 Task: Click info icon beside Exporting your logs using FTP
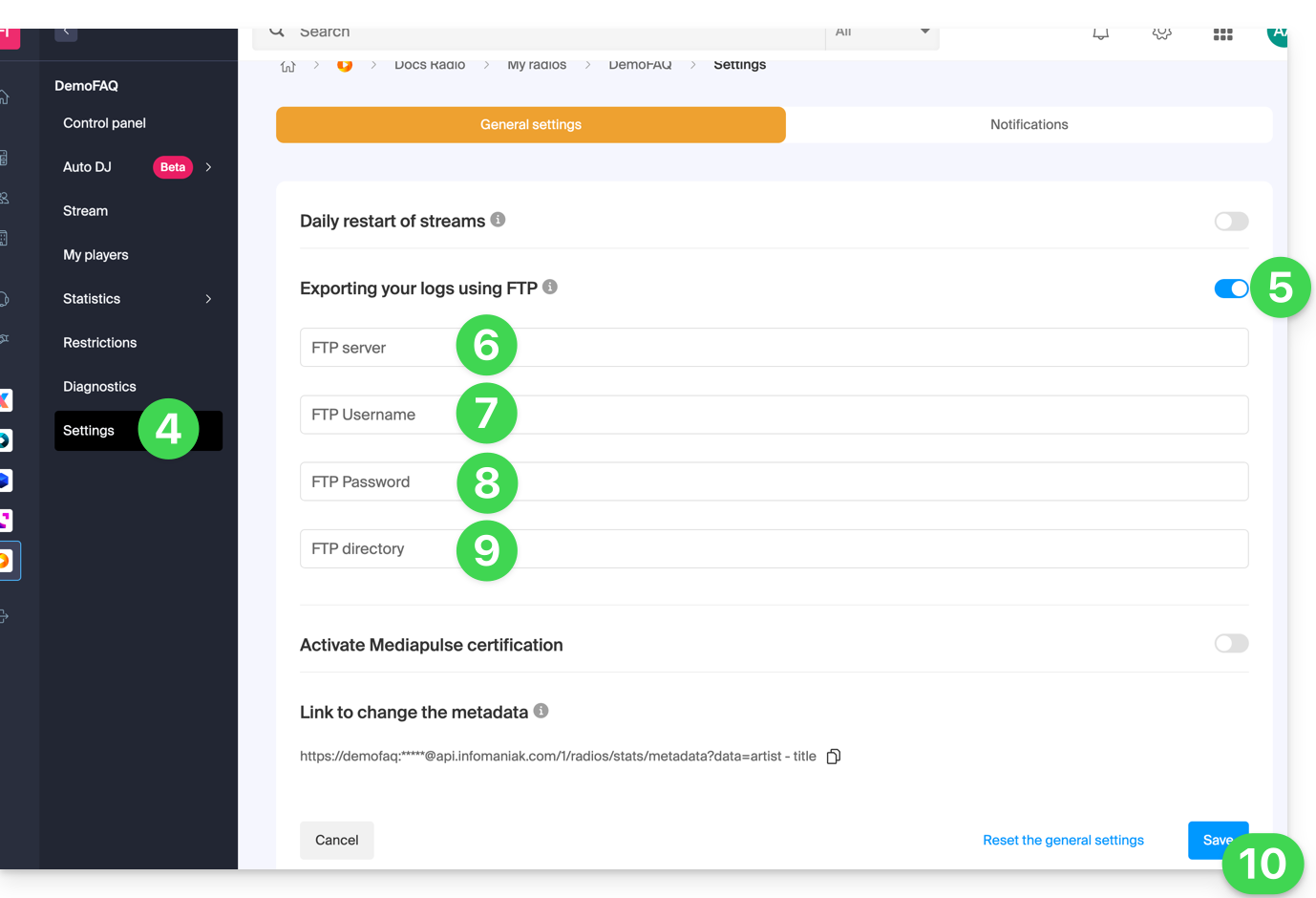tap(550, 287)
